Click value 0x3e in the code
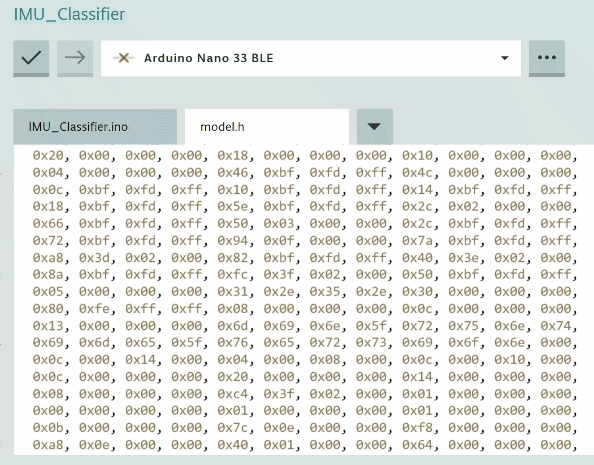Image resolution: width=594 pixels, height=465 pixels. click(x=464, y=257)
